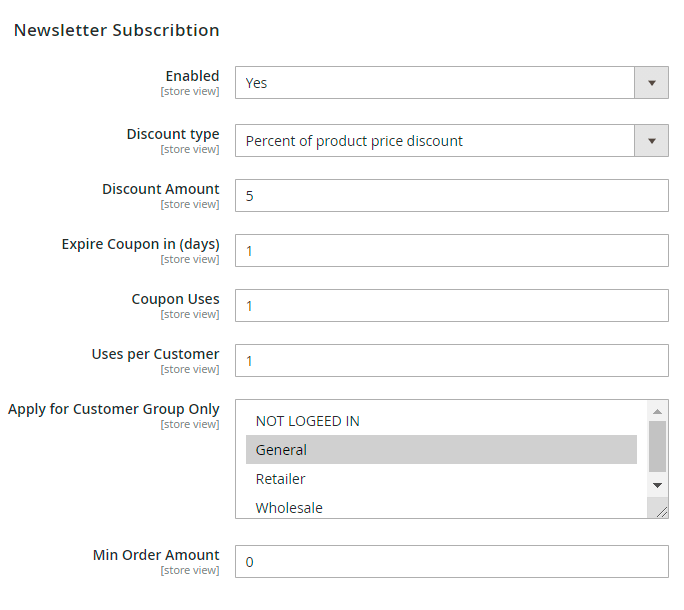
Task: Click the Discount Amount input field
Action: point(451,196)
